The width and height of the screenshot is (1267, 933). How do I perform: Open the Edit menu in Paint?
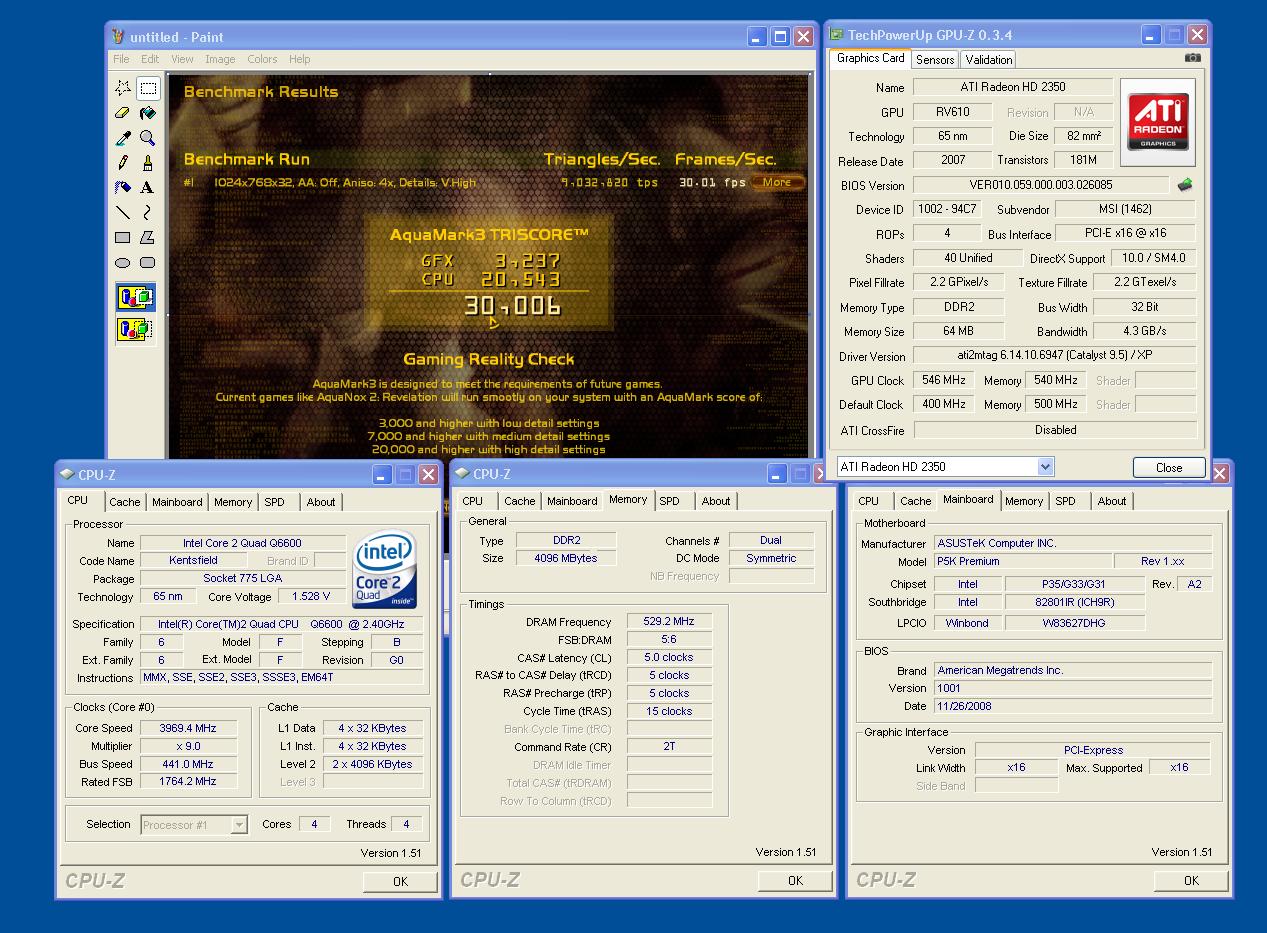(x=150, y=60)
